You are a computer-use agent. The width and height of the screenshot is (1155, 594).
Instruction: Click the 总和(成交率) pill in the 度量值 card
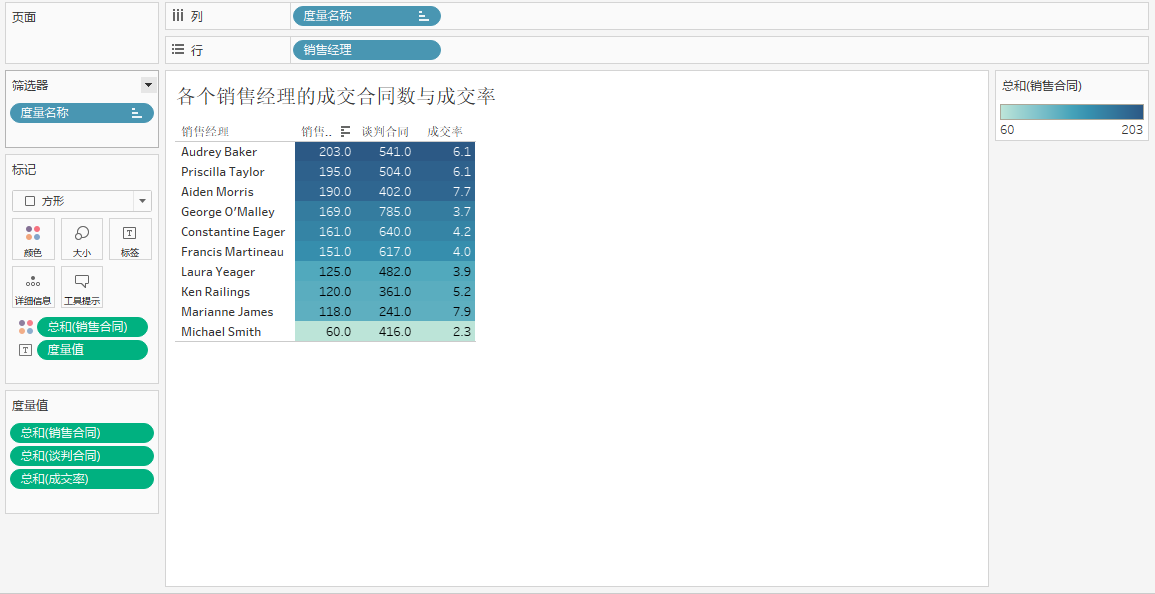(x=82, y=479)
